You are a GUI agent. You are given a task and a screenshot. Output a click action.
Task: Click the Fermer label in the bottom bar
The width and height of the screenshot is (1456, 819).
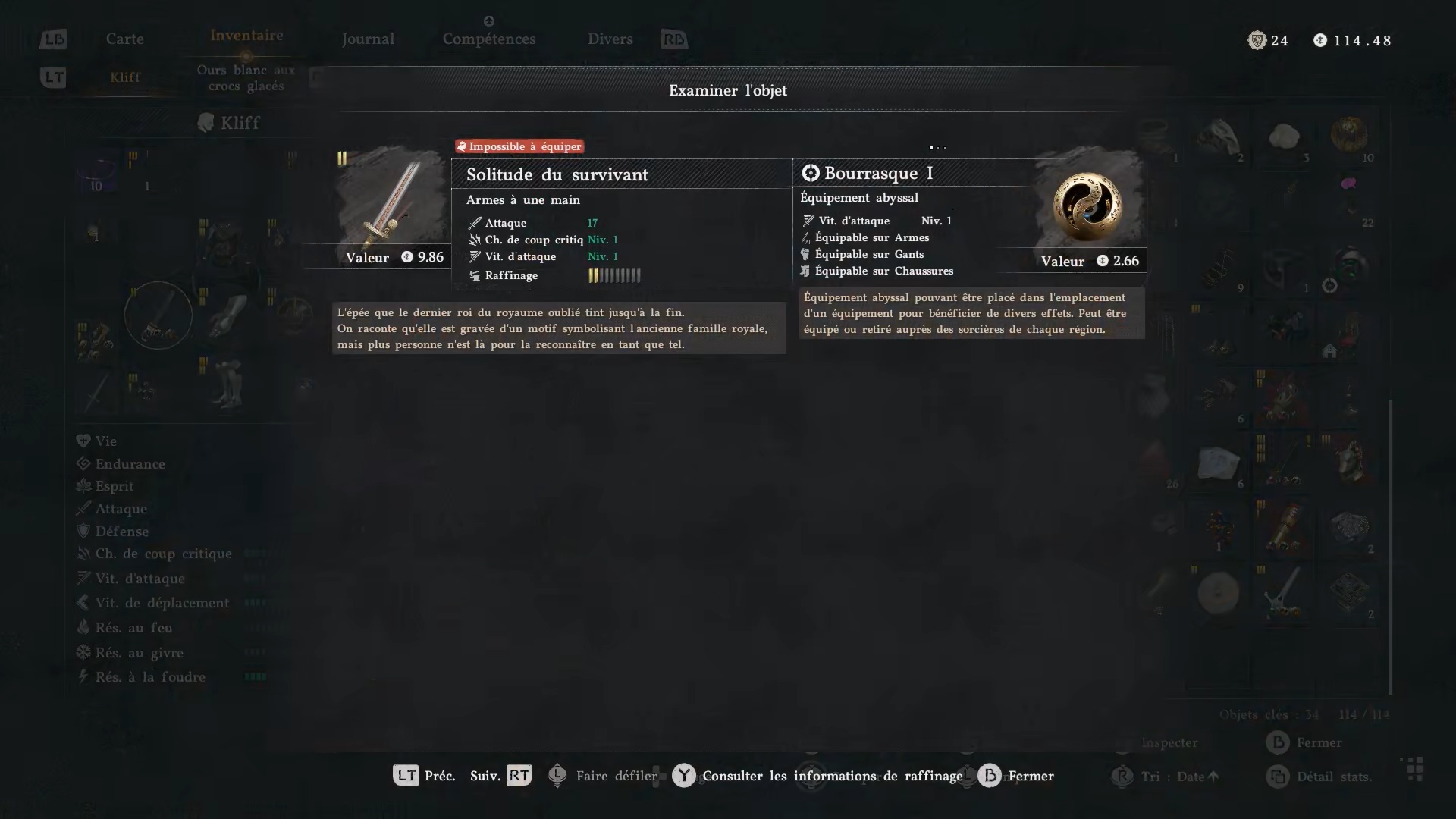tap(1031, 776)
